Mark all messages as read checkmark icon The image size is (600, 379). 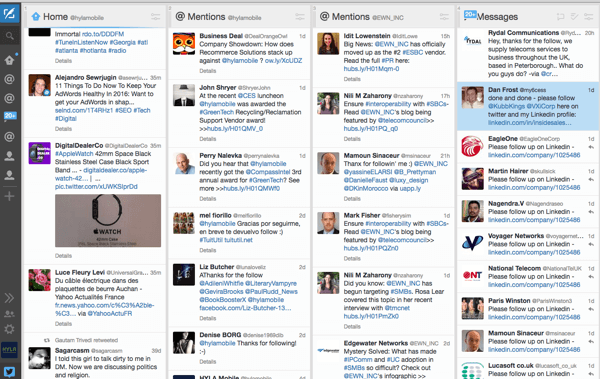pos(574,16)
